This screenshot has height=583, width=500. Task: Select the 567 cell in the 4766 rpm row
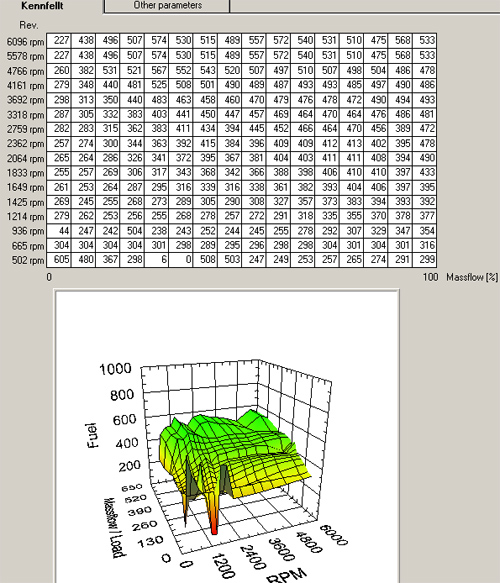157,70
